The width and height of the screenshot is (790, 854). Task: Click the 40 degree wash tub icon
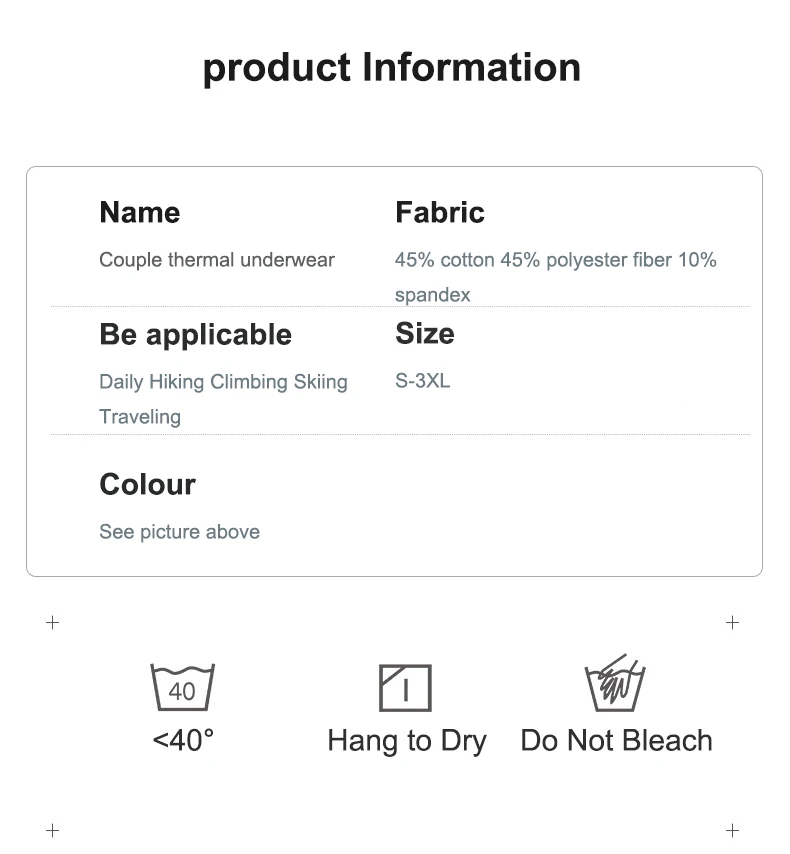pos(182,687)
